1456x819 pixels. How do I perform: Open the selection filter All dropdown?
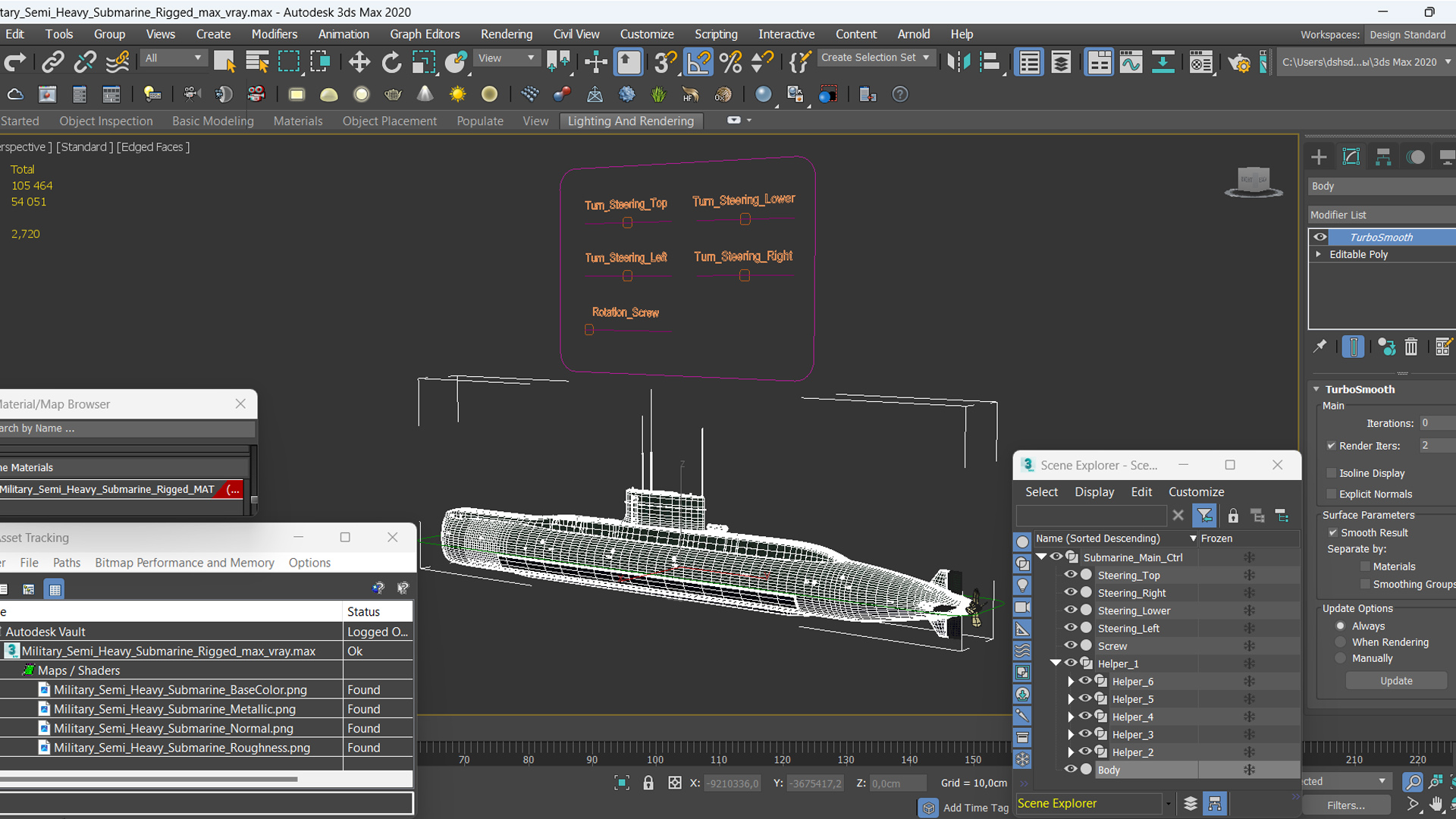pos(174,58)
